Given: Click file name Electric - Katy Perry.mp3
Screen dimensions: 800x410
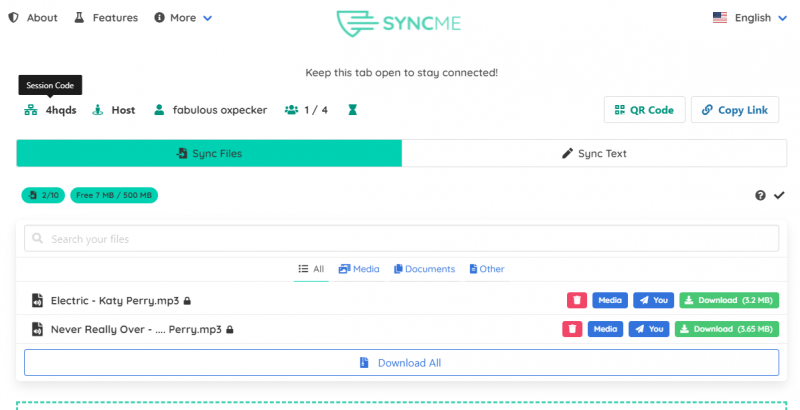Looking at the screenshot, I should 115,301.
